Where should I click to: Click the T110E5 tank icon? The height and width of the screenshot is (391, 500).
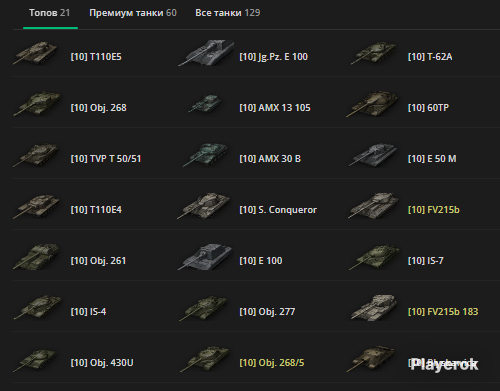pos(35,53)
